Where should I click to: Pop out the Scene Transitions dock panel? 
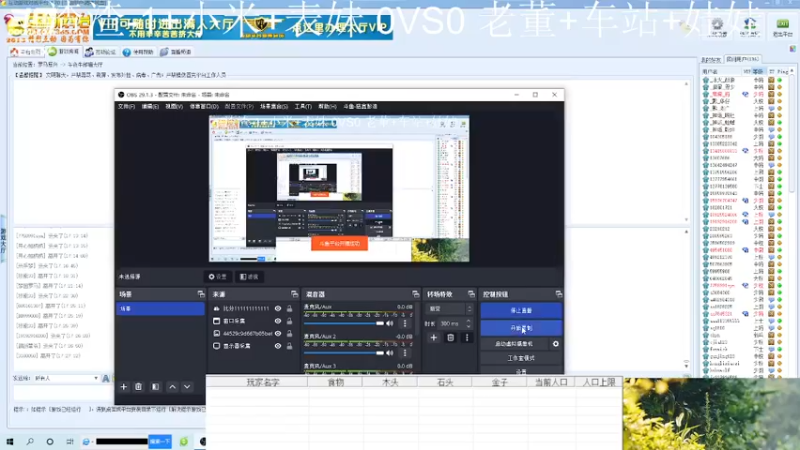coord(471,294)
